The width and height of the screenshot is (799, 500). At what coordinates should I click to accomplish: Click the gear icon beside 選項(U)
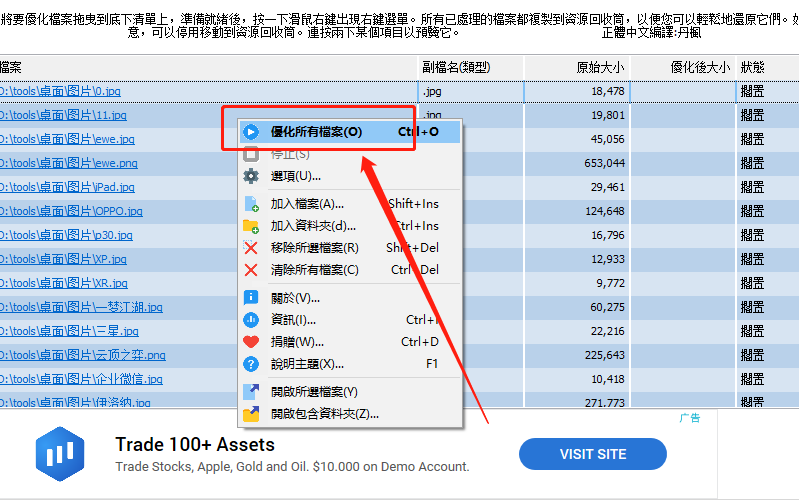point(251,176)
